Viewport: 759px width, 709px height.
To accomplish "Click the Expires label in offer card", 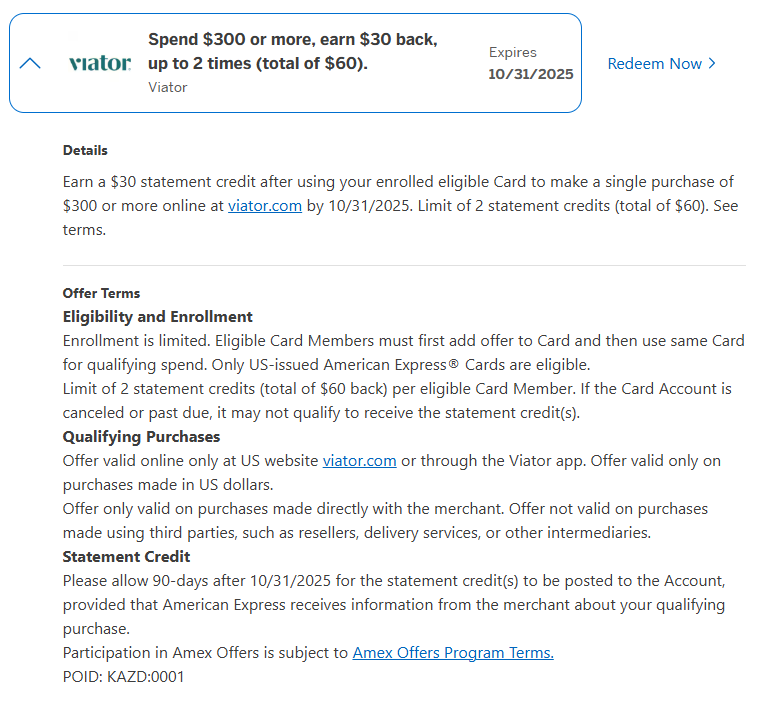I will coord(512,52).
